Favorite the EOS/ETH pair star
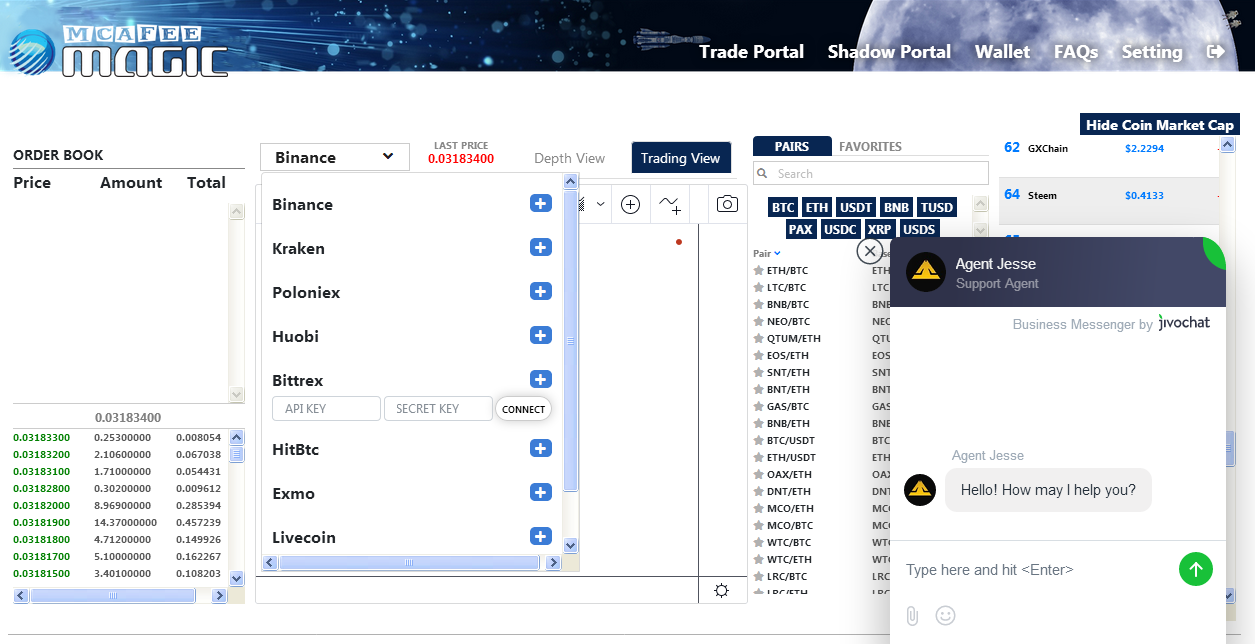The image size is (1255, 644). tap(759, 355)
